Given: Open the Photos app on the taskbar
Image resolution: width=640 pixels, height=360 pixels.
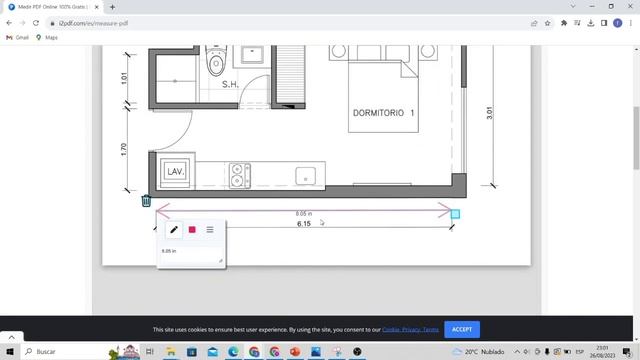Looking at the screenshot, I should (316, 351).
